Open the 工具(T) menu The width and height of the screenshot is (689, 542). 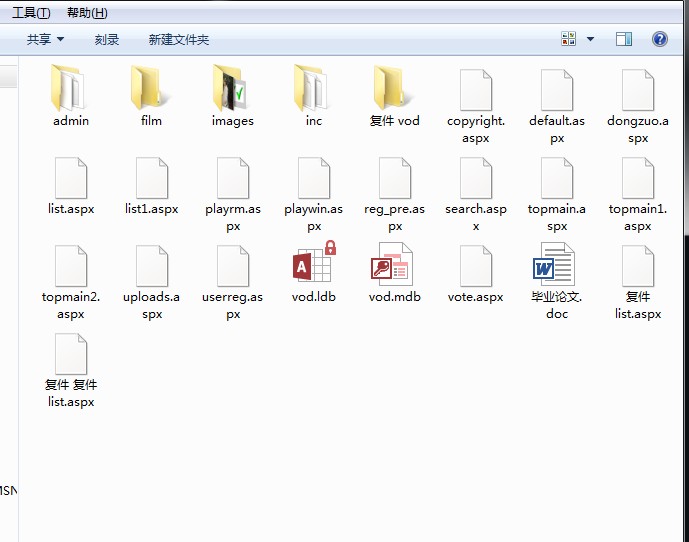point(31,13)
